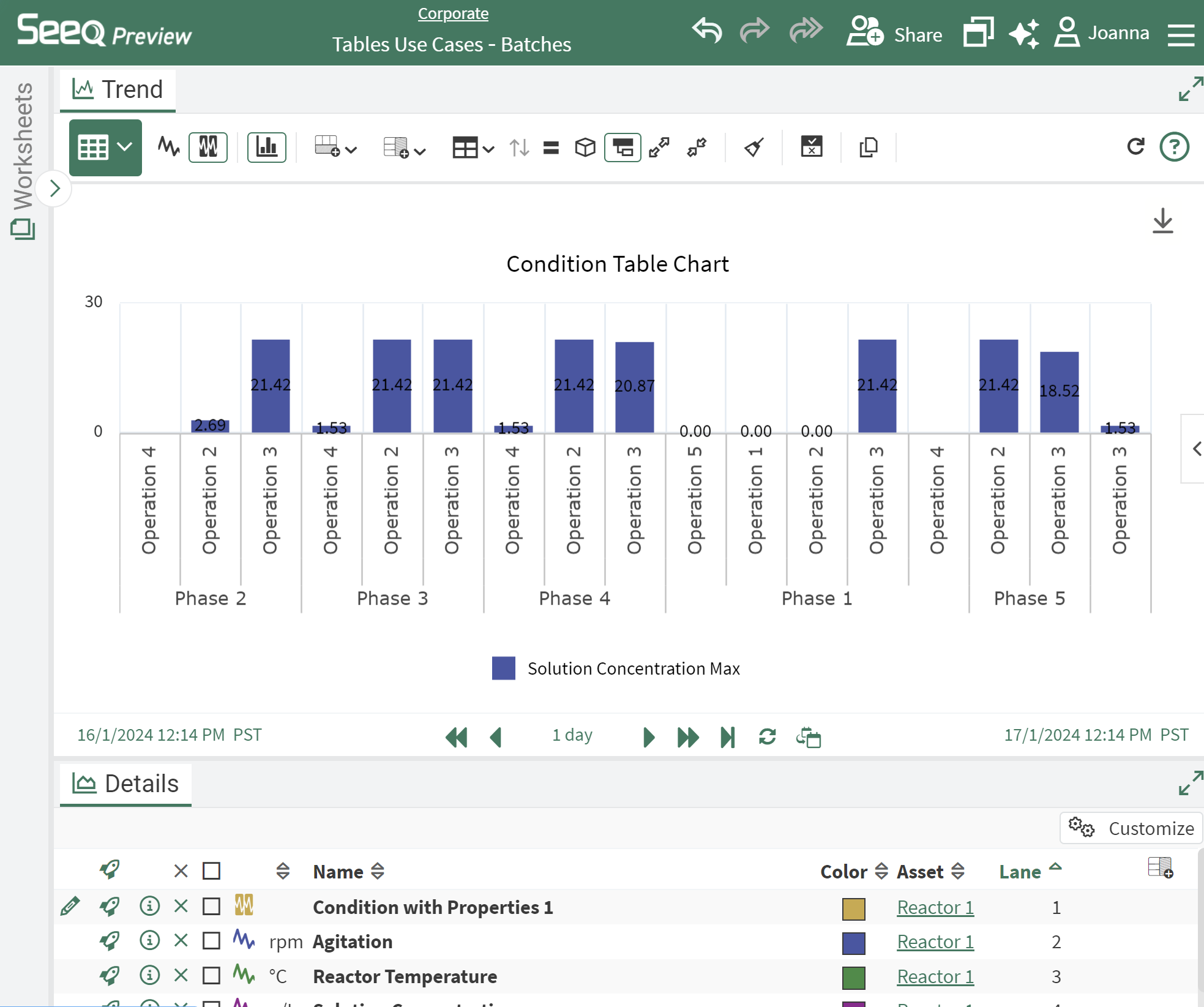The height and width of the screenshot is (1007, 1204).
Task: Click the copy to clipboard icon
Action: [869, 148]
